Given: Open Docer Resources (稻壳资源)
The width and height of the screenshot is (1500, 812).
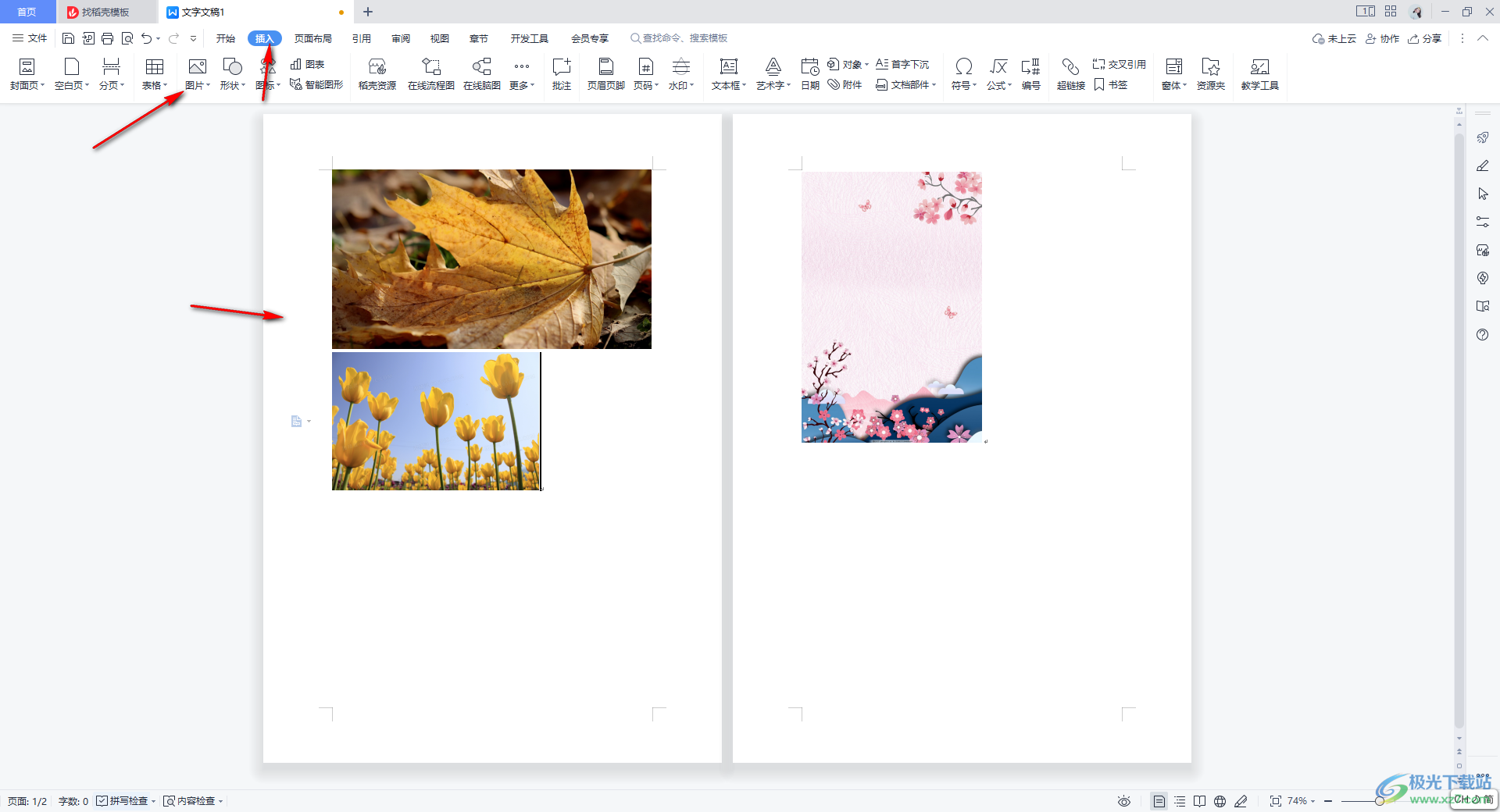Looking at the screenshot, I should tap(377, 74).
